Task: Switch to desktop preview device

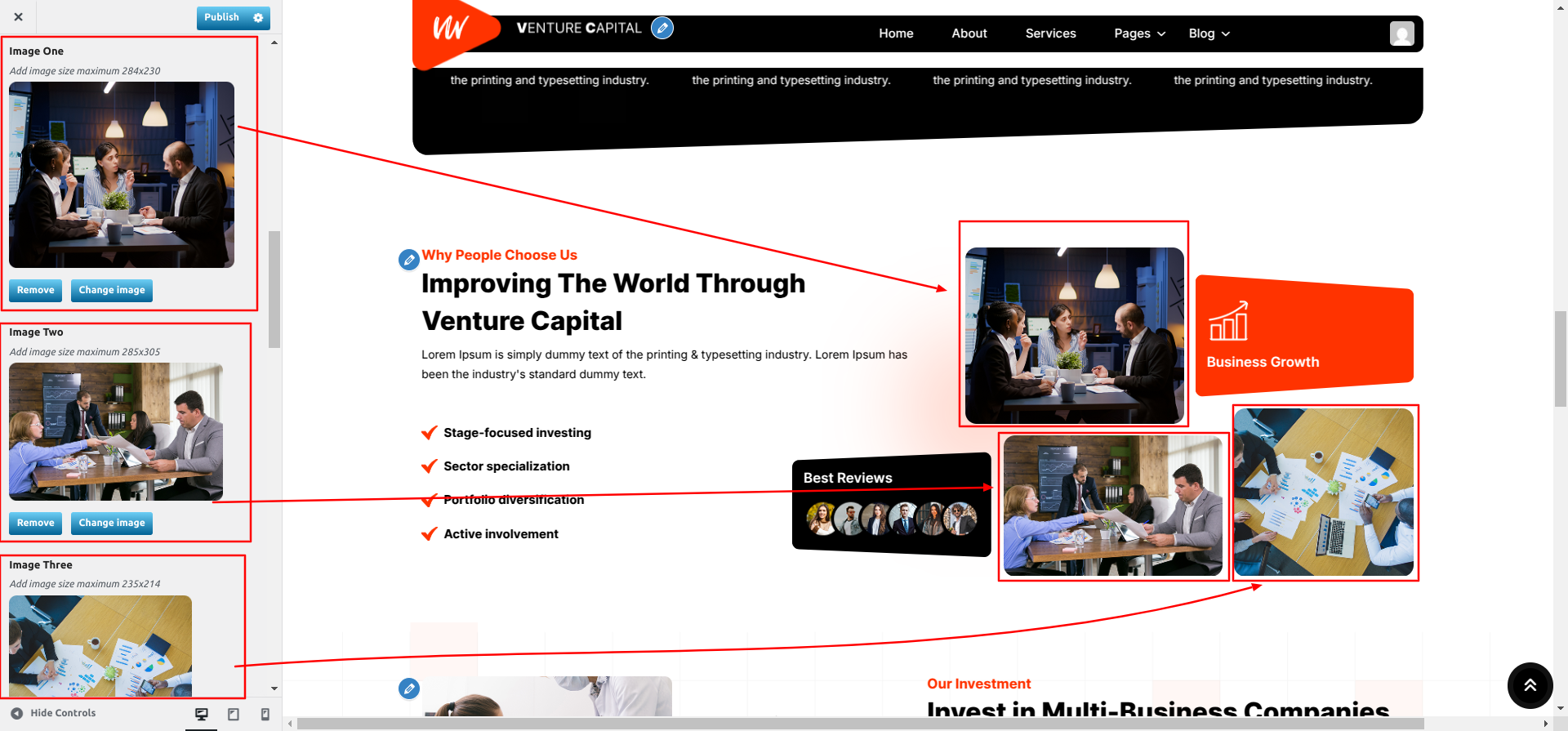Action: click(202, 715)
